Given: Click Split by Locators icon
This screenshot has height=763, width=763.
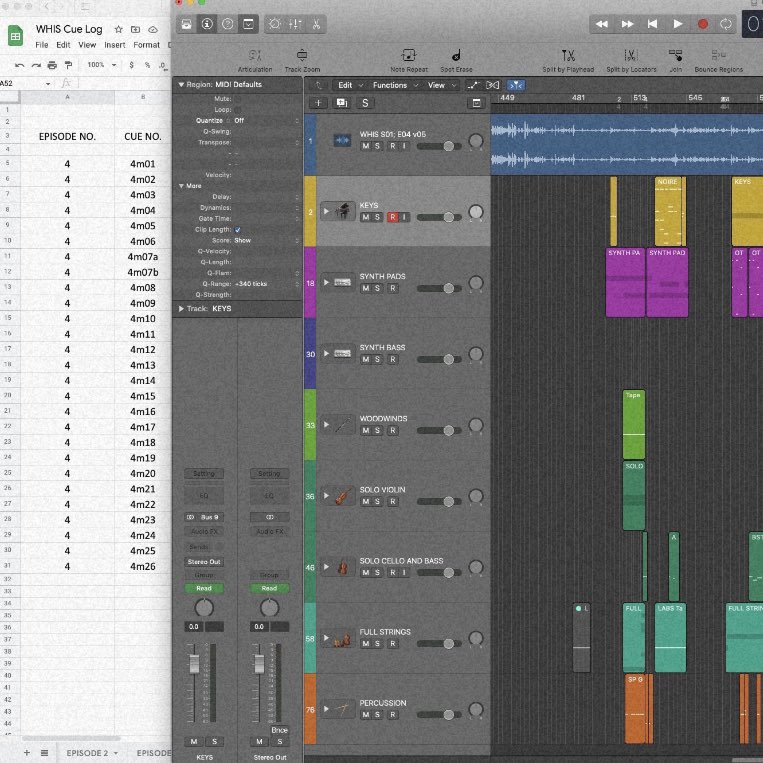Looking at the screenshot, I should tap(631, 55).
